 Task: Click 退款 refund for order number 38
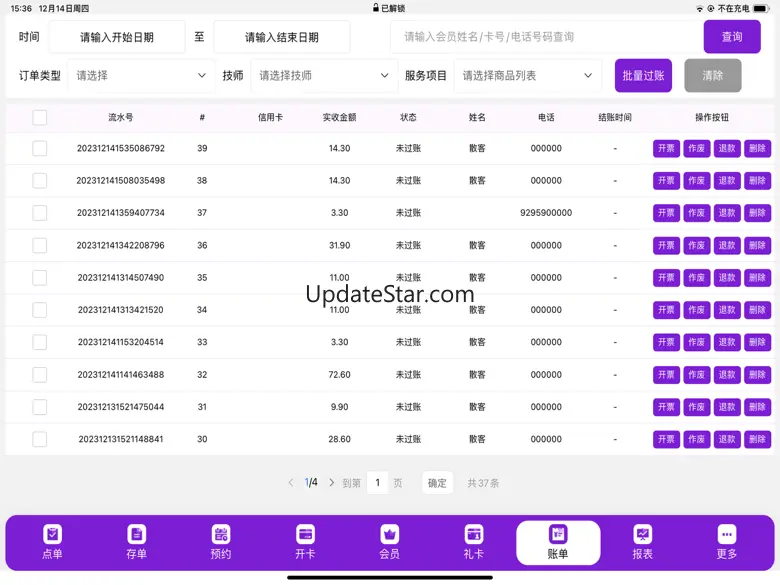[727, 181]
